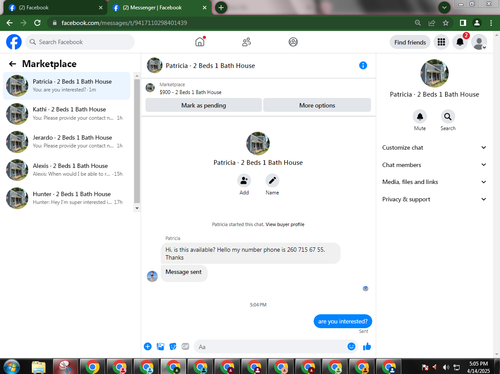Click the $900 - 2 Beds 1 Bath House listing
500x374 pixels.
point(190,92)
